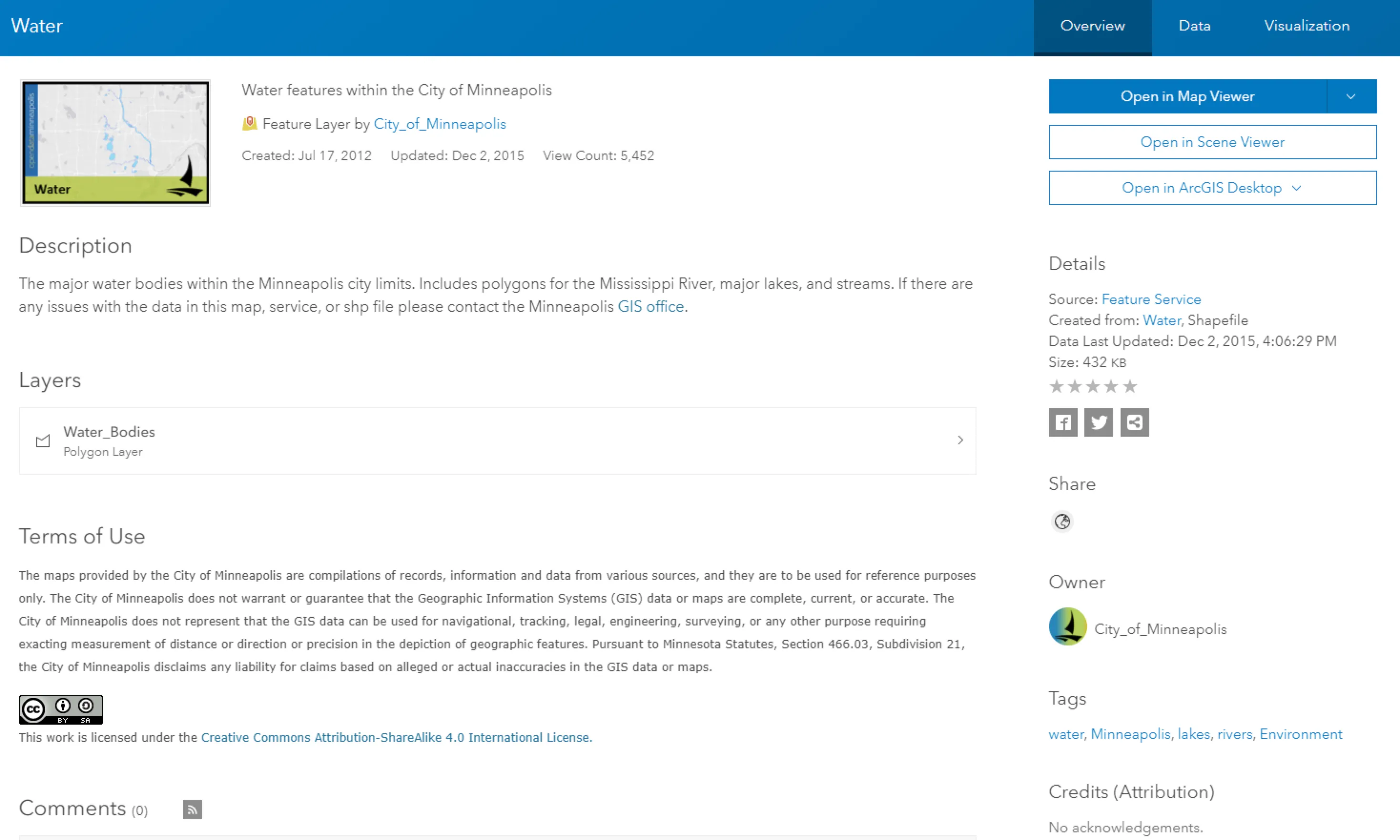Open the Feature Service source link
Screen dimensions: 1400x840
click(x=1151, y=299)
